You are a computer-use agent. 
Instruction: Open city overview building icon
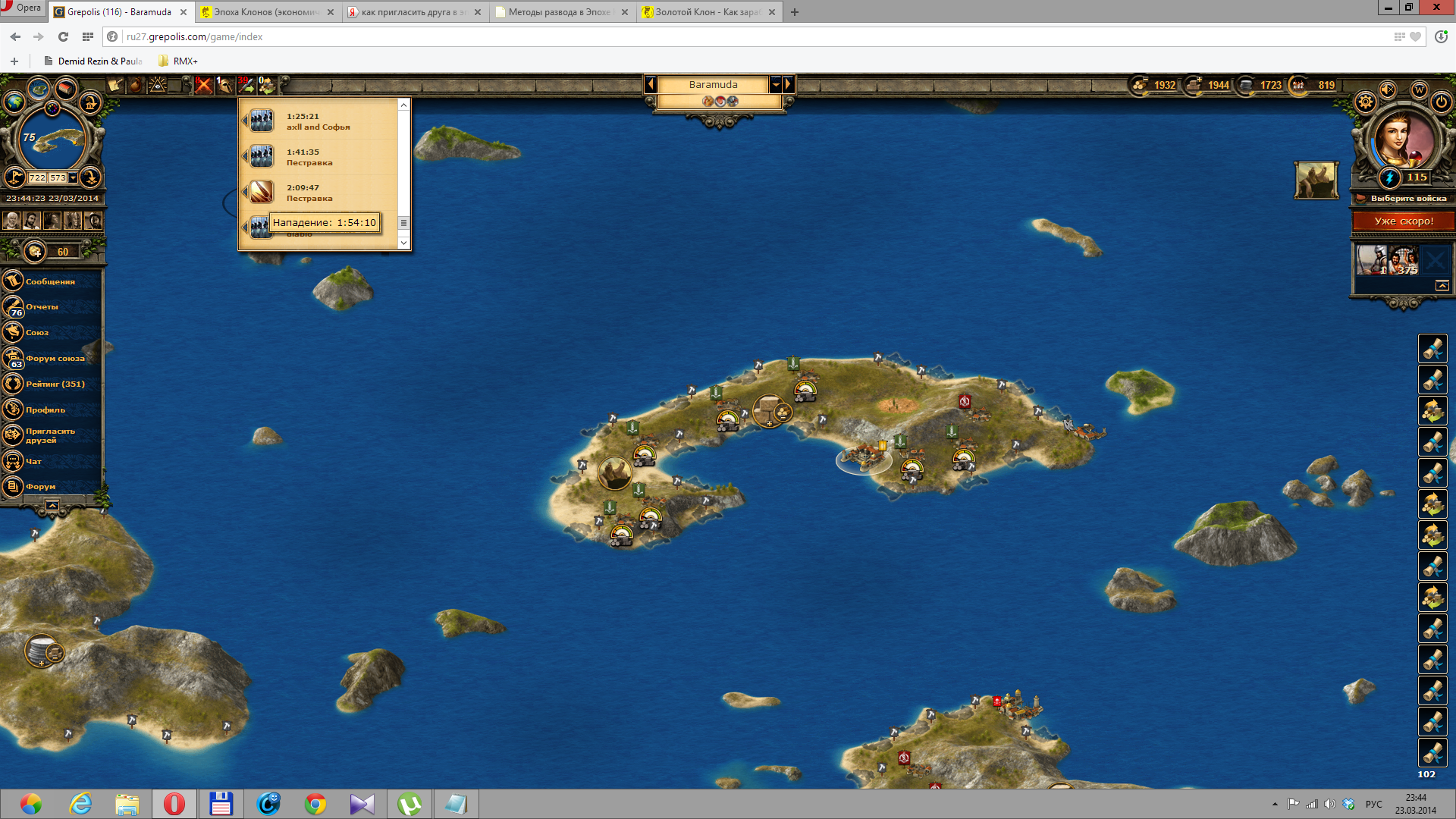pos(66,88)
